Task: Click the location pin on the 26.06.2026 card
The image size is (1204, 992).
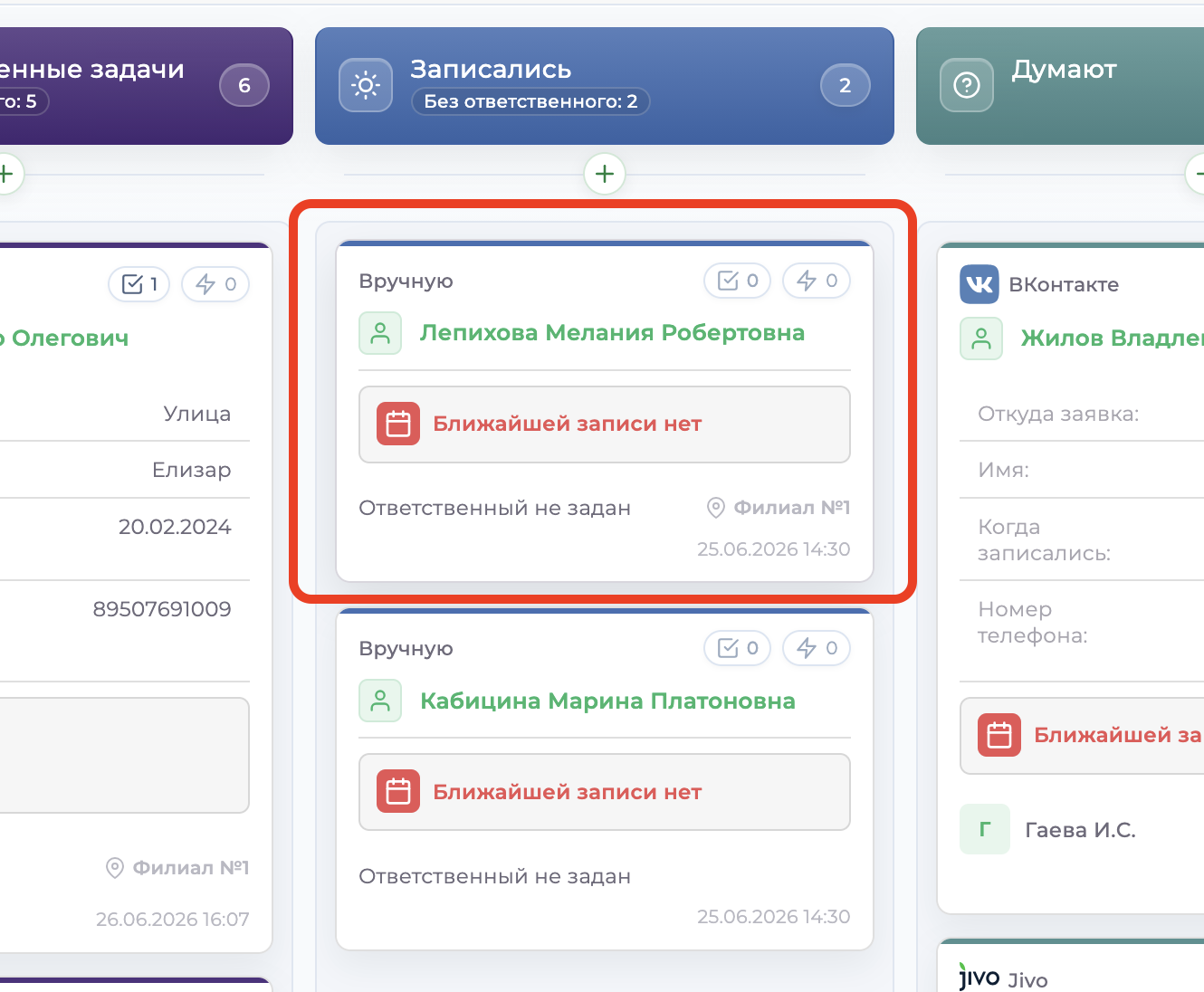Action: tap(115, 868)
